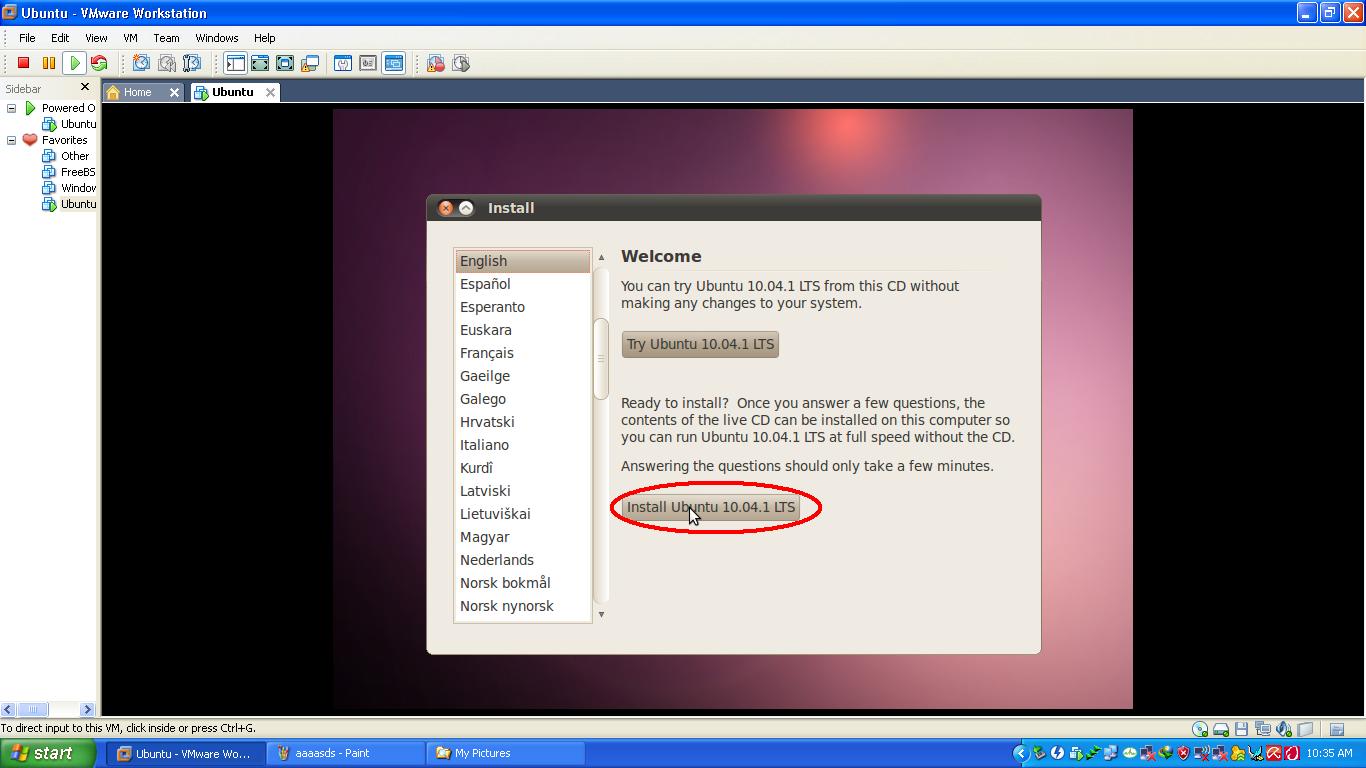
Task: Take a snapshot with the toolbar icon
Action: pos(141,63)
